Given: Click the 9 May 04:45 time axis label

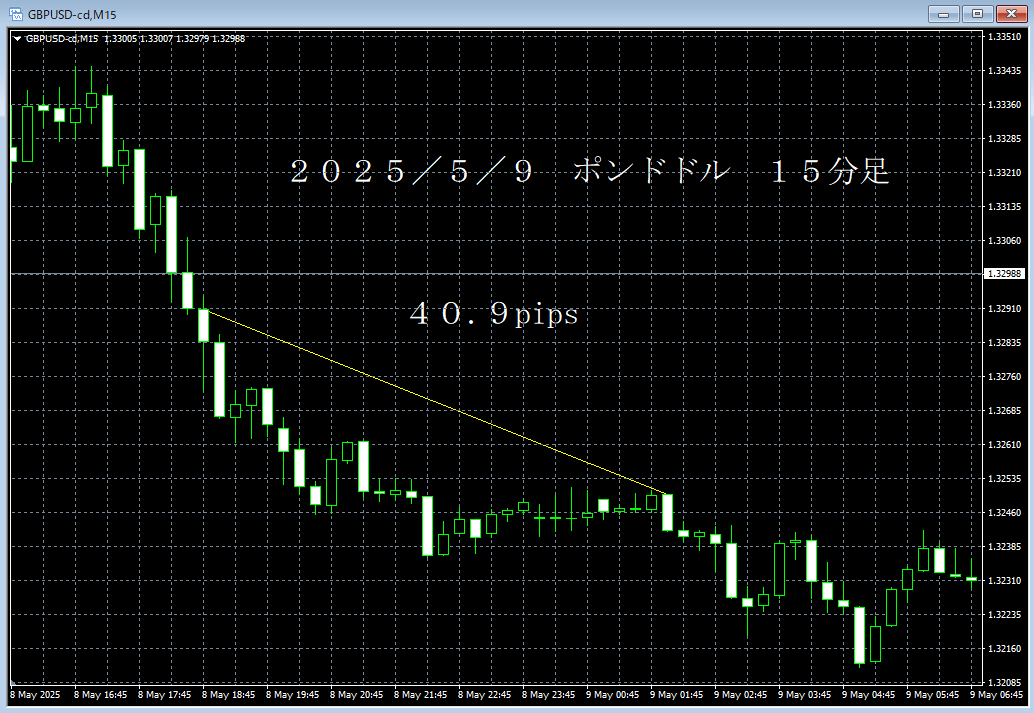Looking at the screenshot, I should (x=868, y=695).
